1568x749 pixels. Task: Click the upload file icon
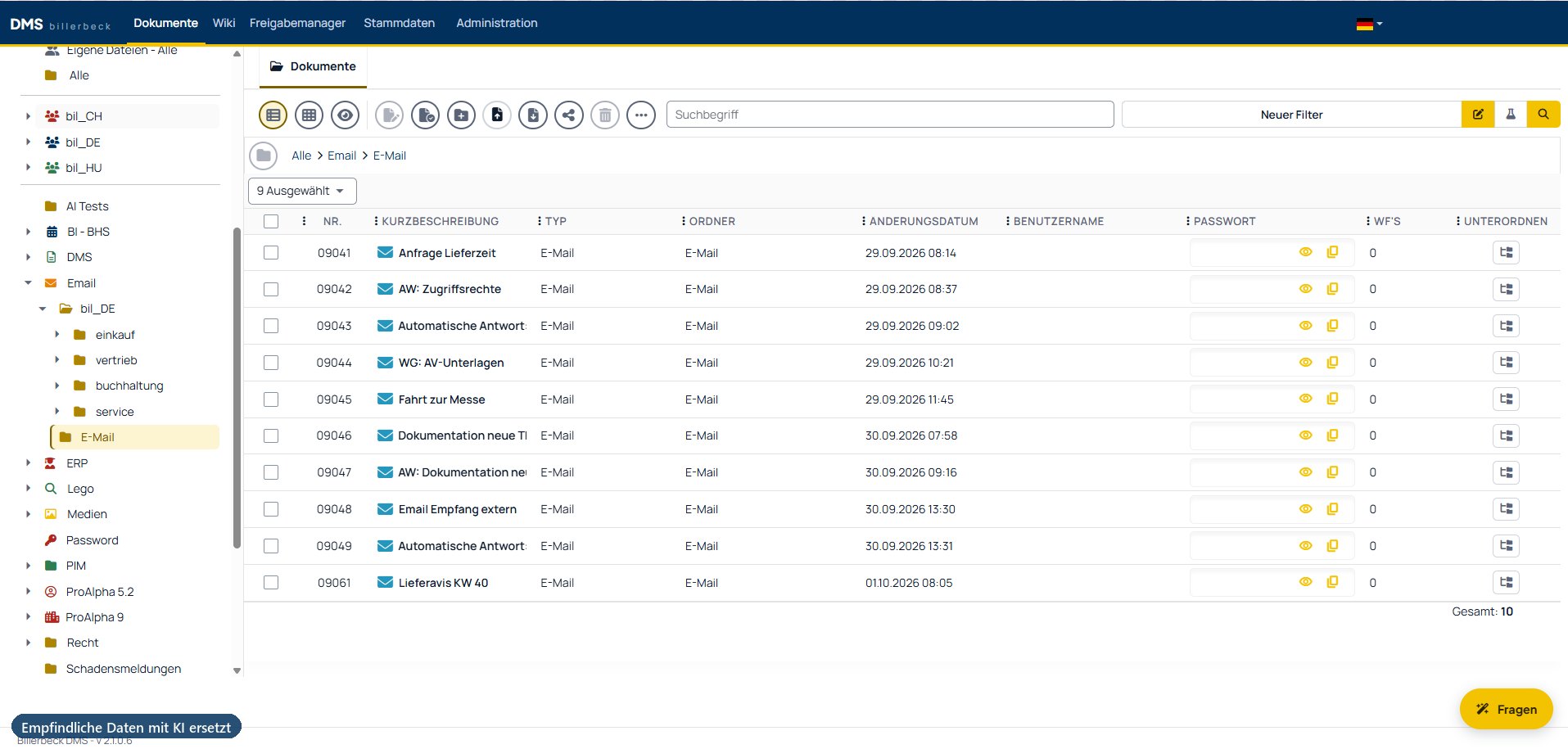click(497, 115)
